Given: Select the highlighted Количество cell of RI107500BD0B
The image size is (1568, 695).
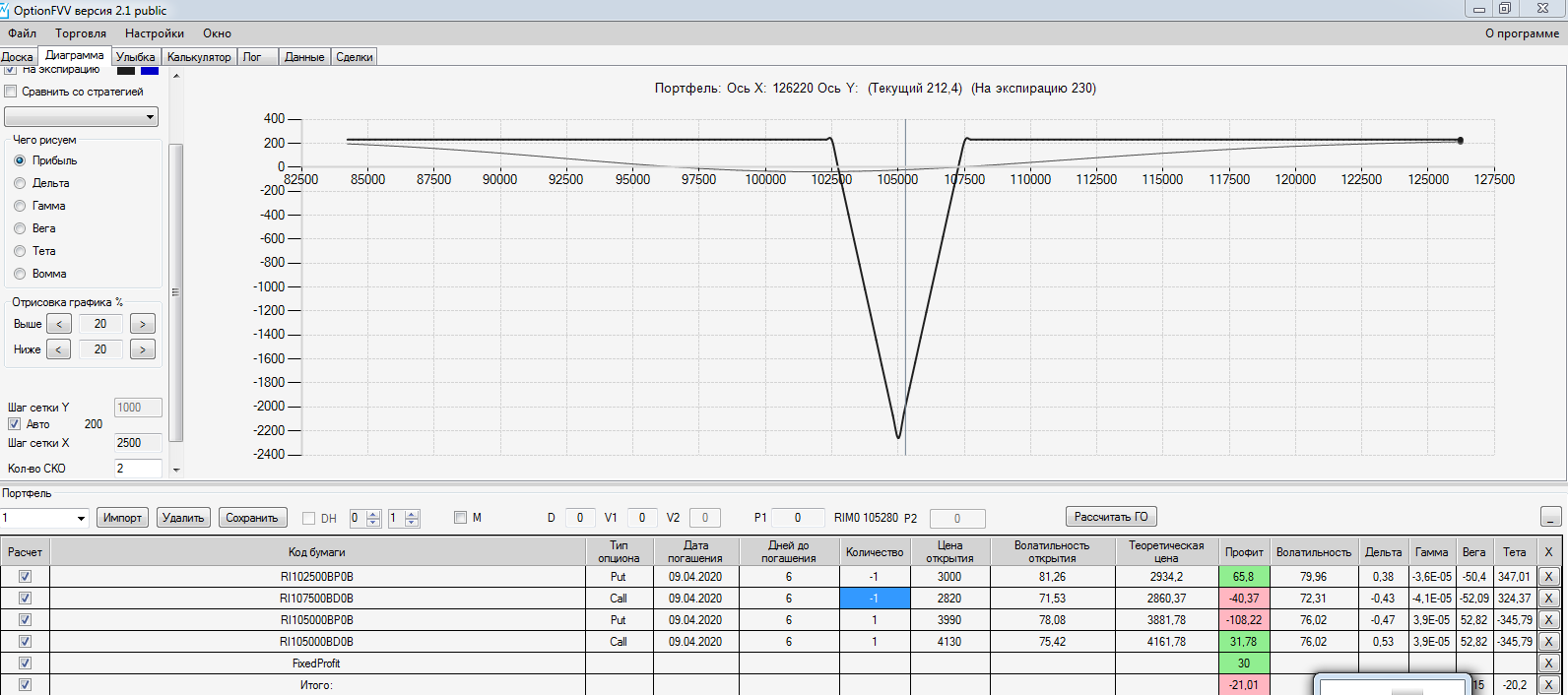Looking at the screenshot, I should [x=875, y=599].
